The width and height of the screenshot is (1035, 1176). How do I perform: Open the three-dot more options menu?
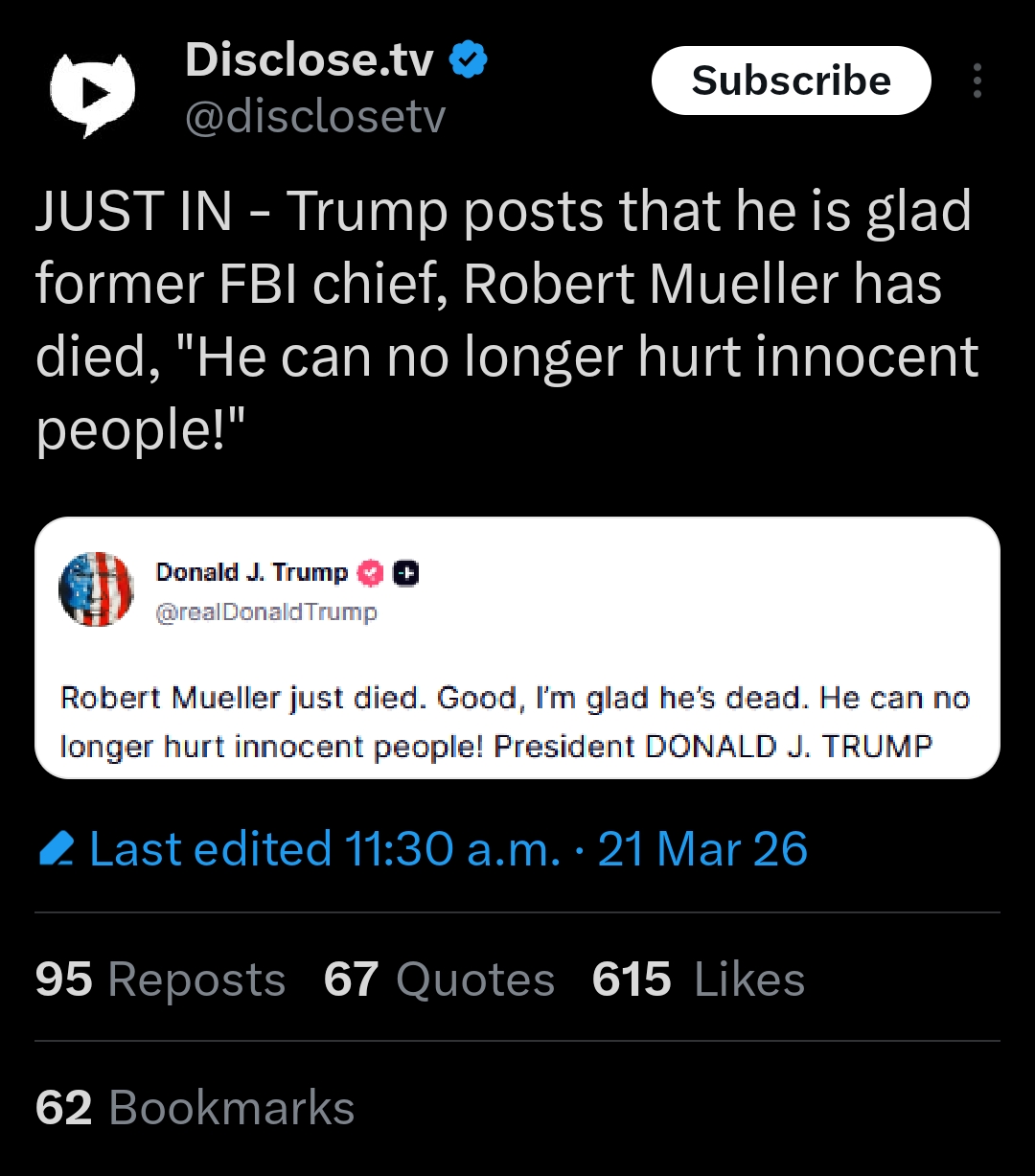977,81
